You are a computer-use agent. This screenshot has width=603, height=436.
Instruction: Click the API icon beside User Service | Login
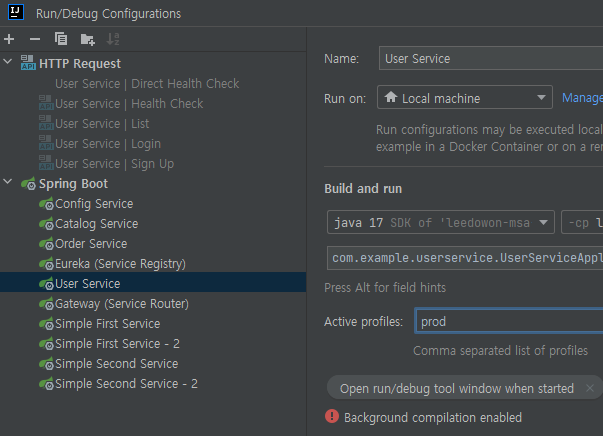point(46,143)
